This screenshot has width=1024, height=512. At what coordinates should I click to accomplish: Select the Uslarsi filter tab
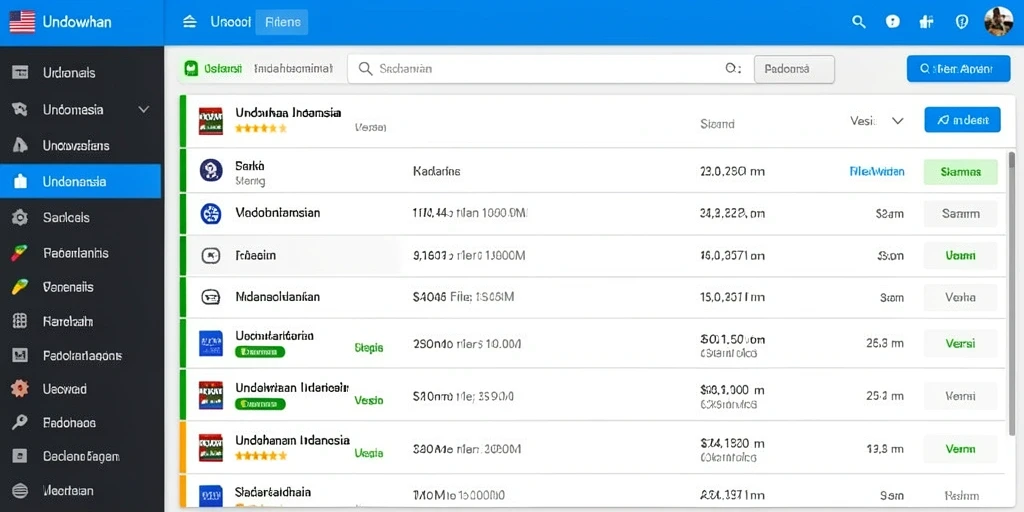tap(223, 68)
